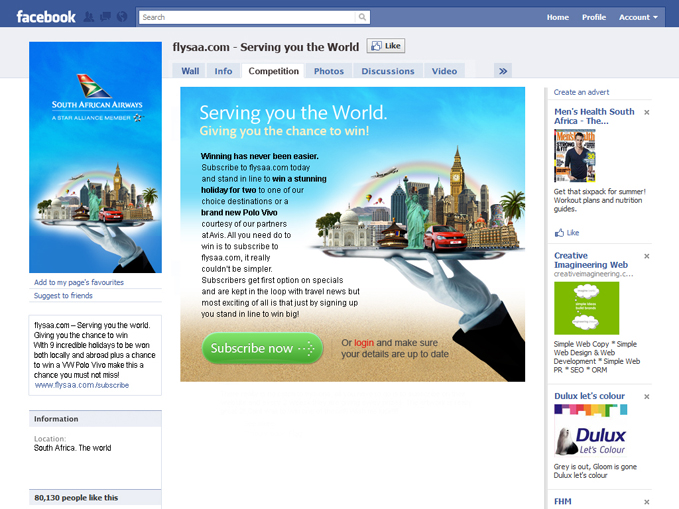Screen dimensions: 679x509
Task: Open the notifications globe icon
Action: (x=122, y=17)
